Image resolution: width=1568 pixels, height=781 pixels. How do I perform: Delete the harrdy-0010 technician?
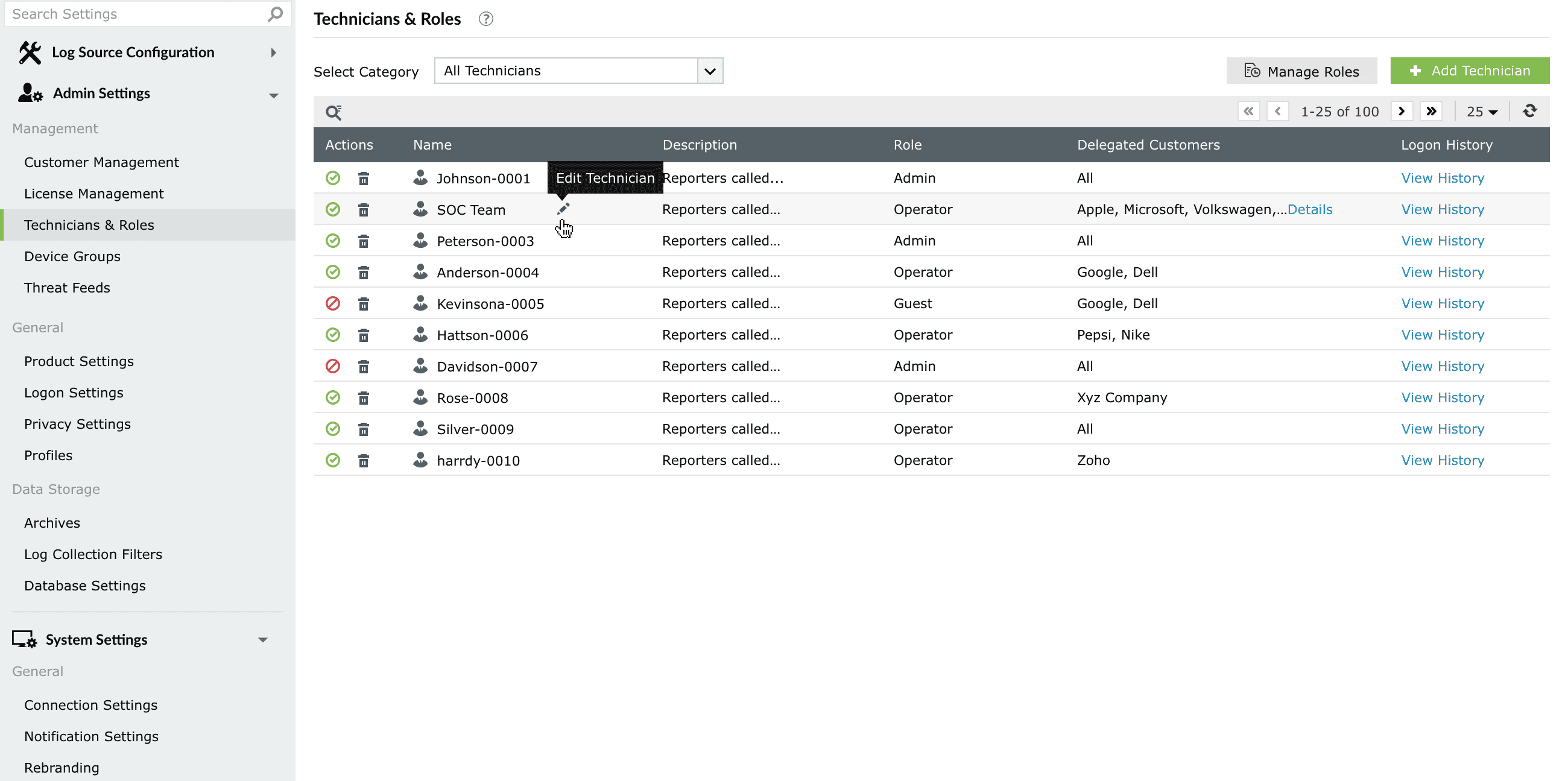pos(364,461)
